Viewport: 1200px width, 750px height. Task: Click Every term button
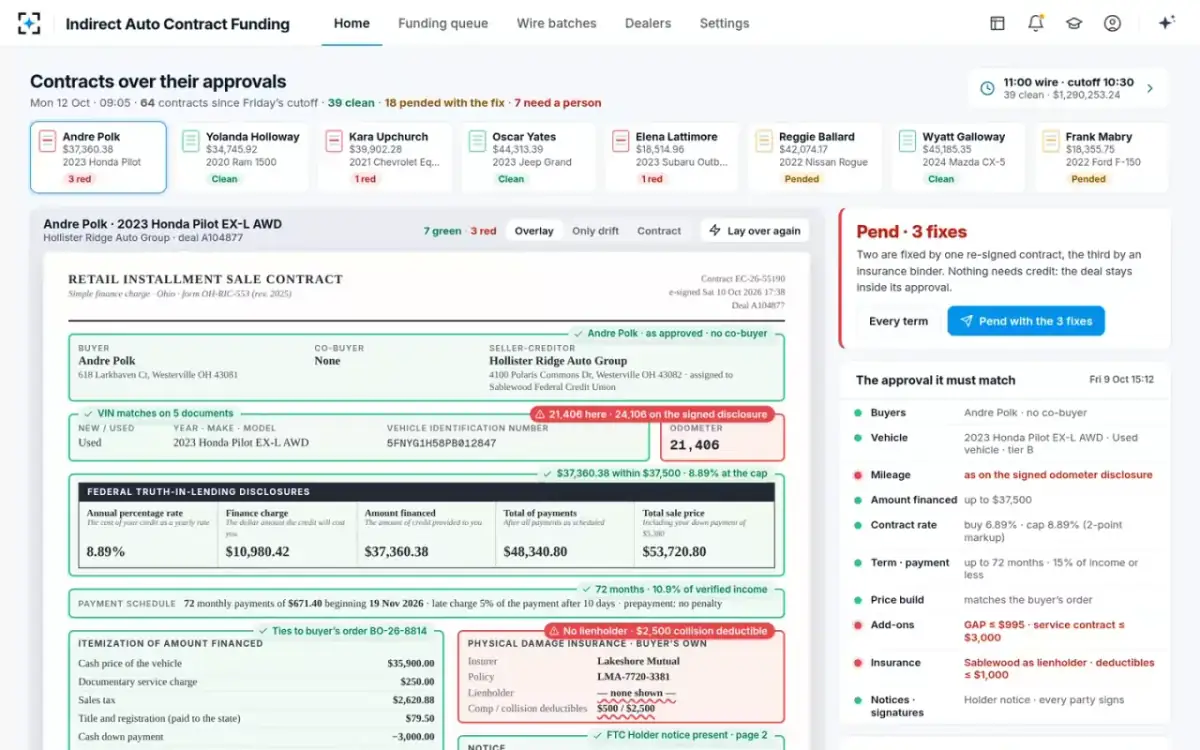click(x=898, y=321)
